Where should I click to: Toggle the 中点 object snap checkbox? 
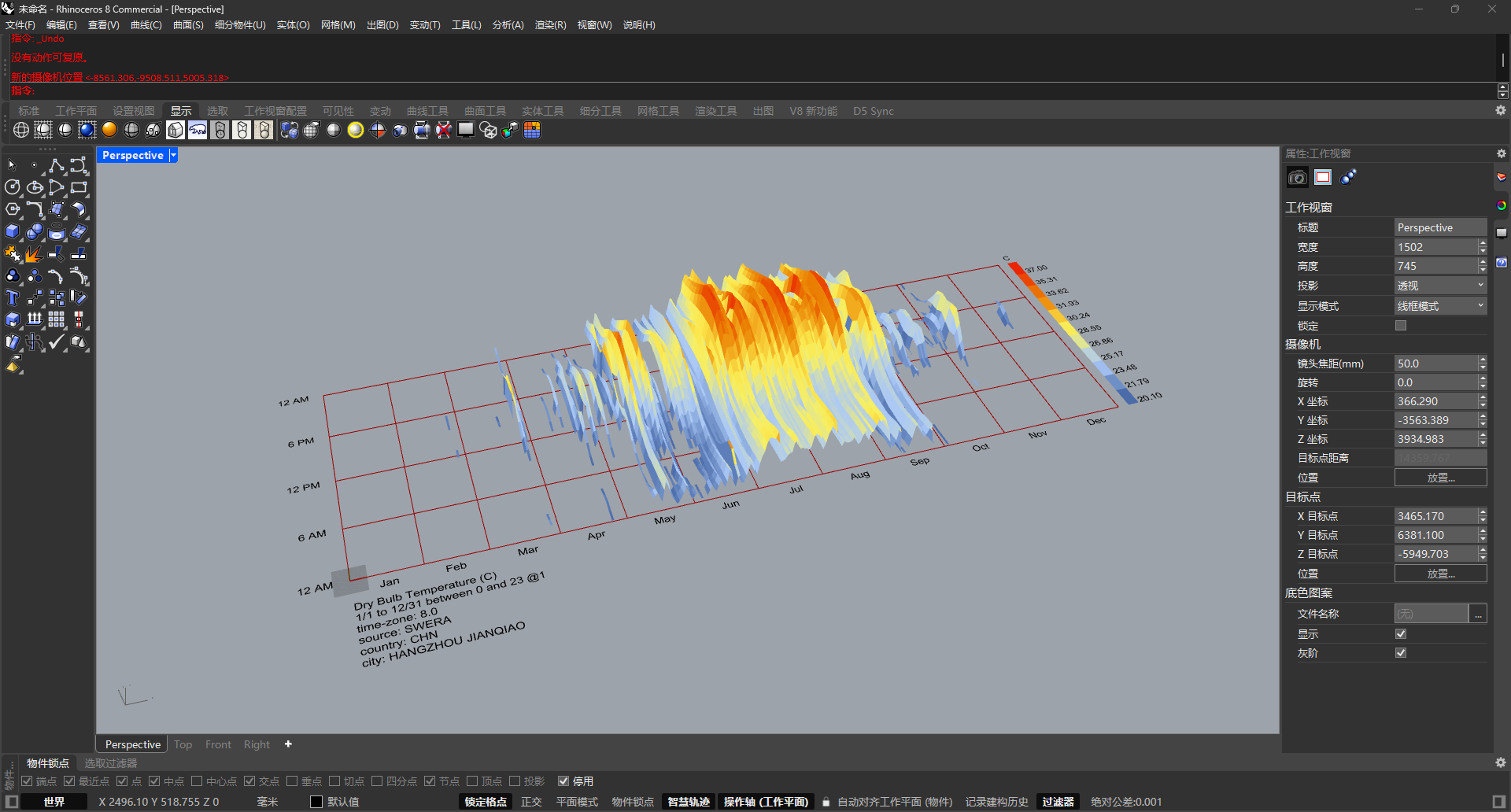coord(154,781)
